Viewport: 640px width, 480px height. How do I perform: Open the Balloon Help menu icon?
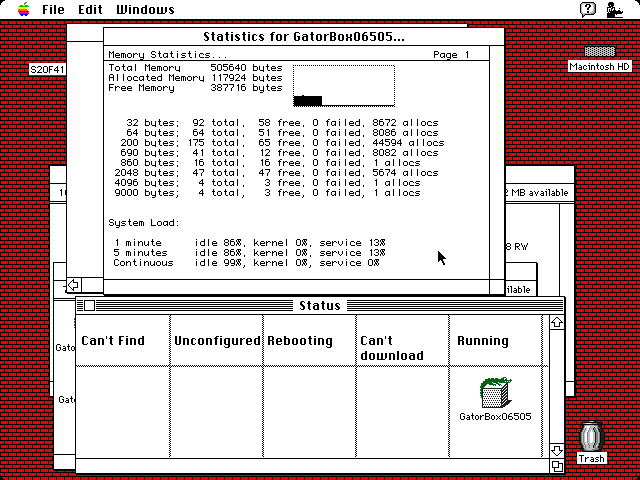tap(588, 9)
